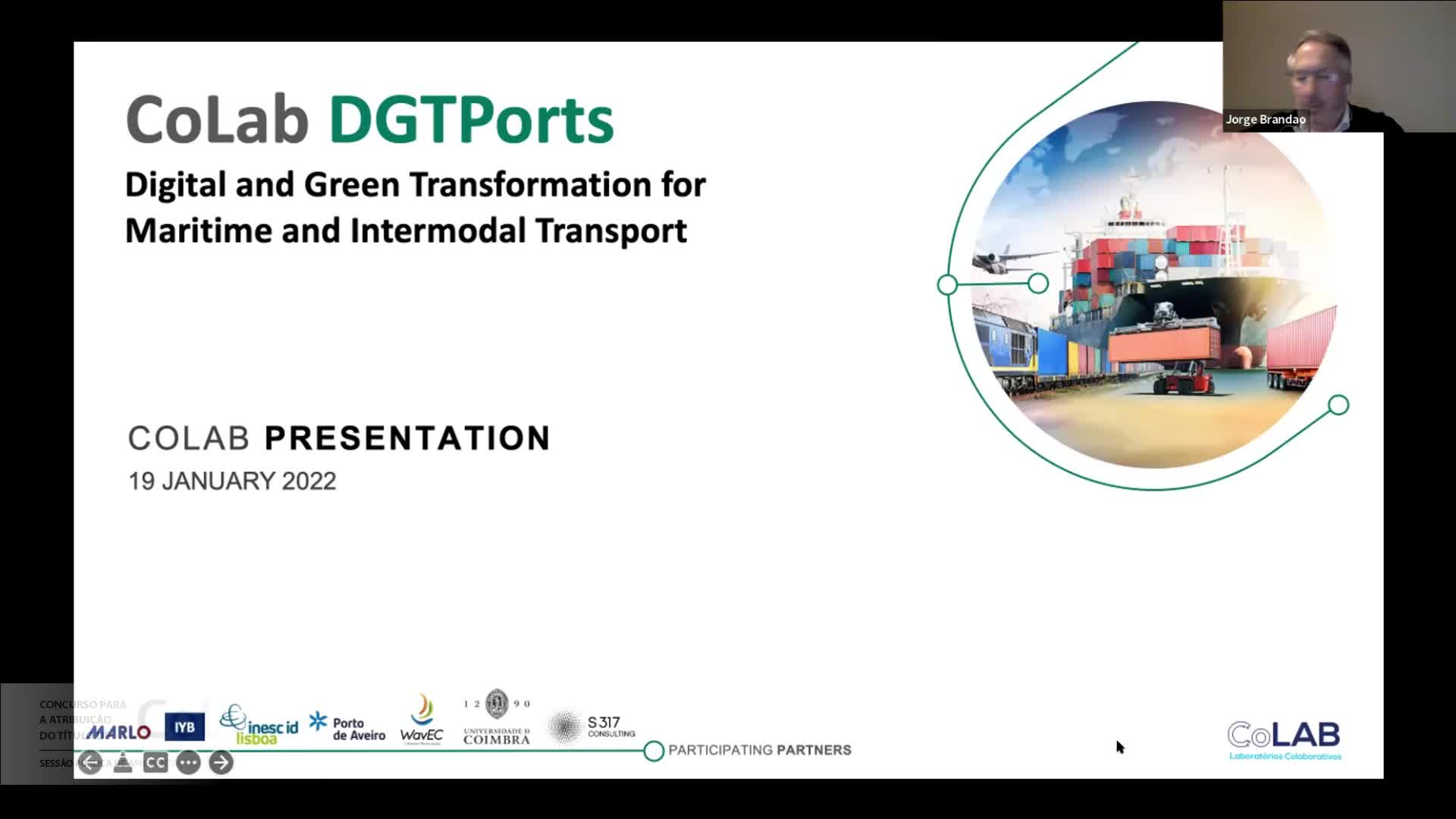Activate the laser pointer tool icon

pos(123,762)
